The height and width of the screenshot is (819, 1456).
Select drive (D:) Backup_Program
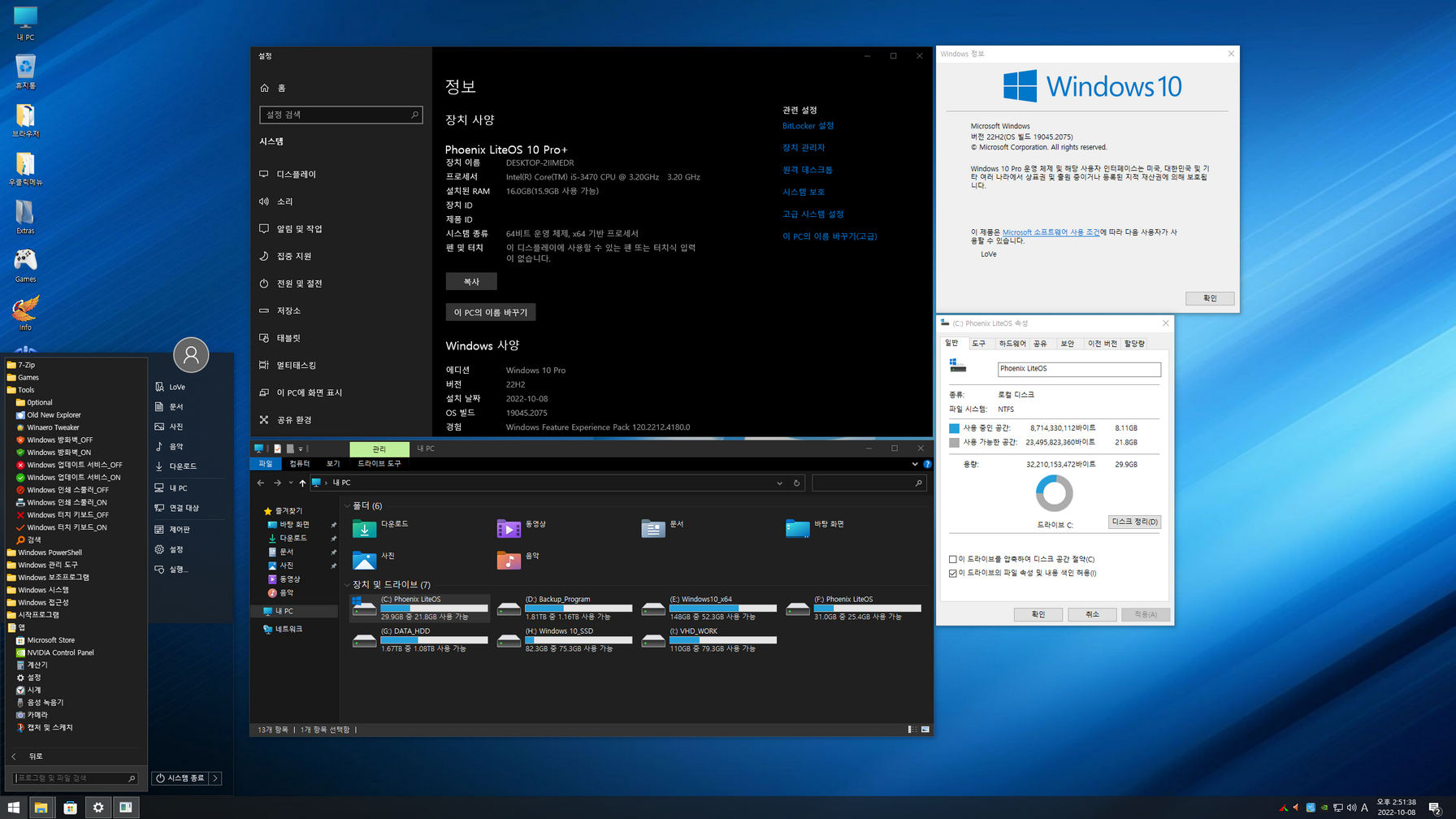pyautogui.click(x=565, y=608)
